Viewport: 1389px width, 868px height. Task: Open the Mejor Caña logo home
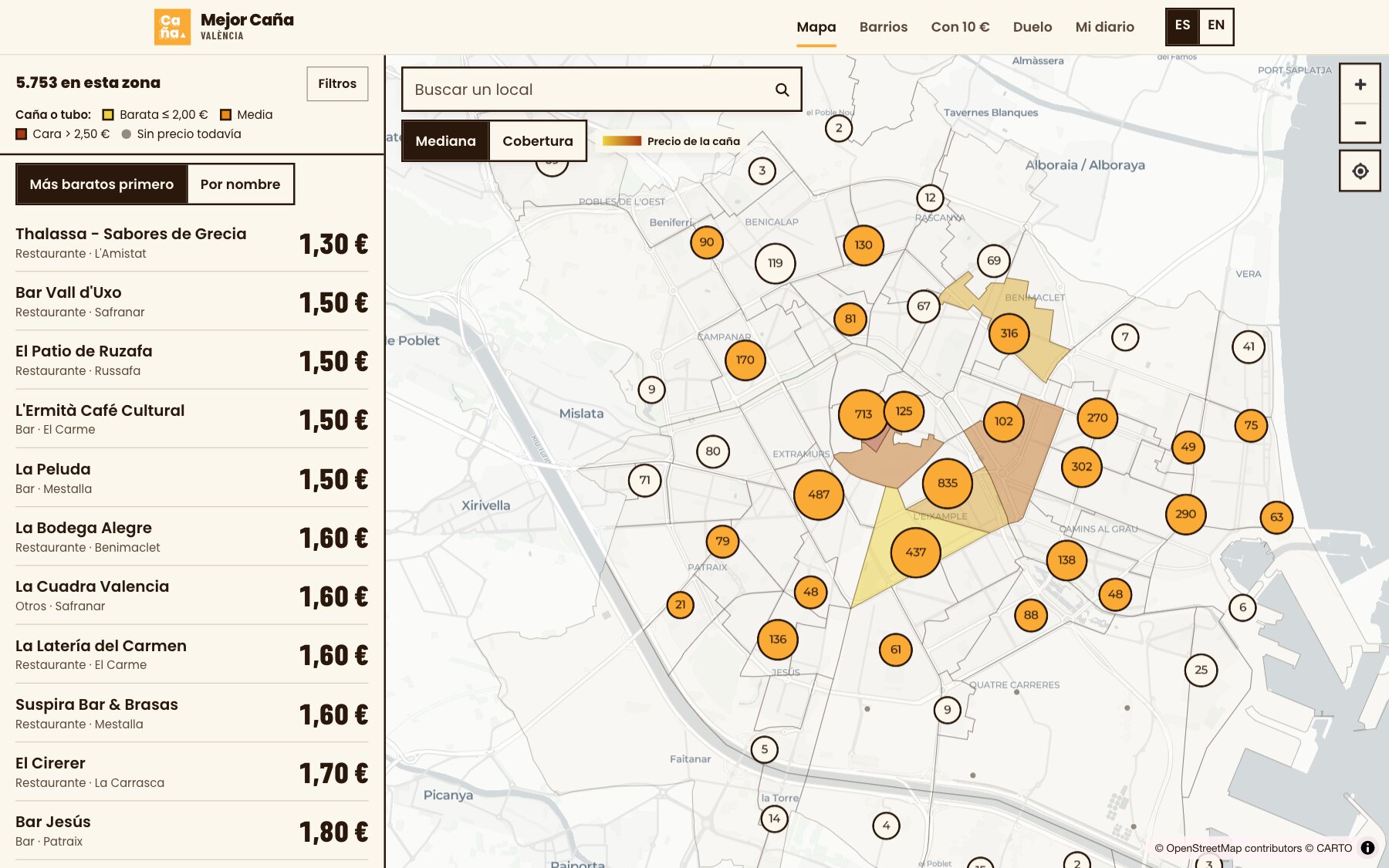[x=225, y=27]
